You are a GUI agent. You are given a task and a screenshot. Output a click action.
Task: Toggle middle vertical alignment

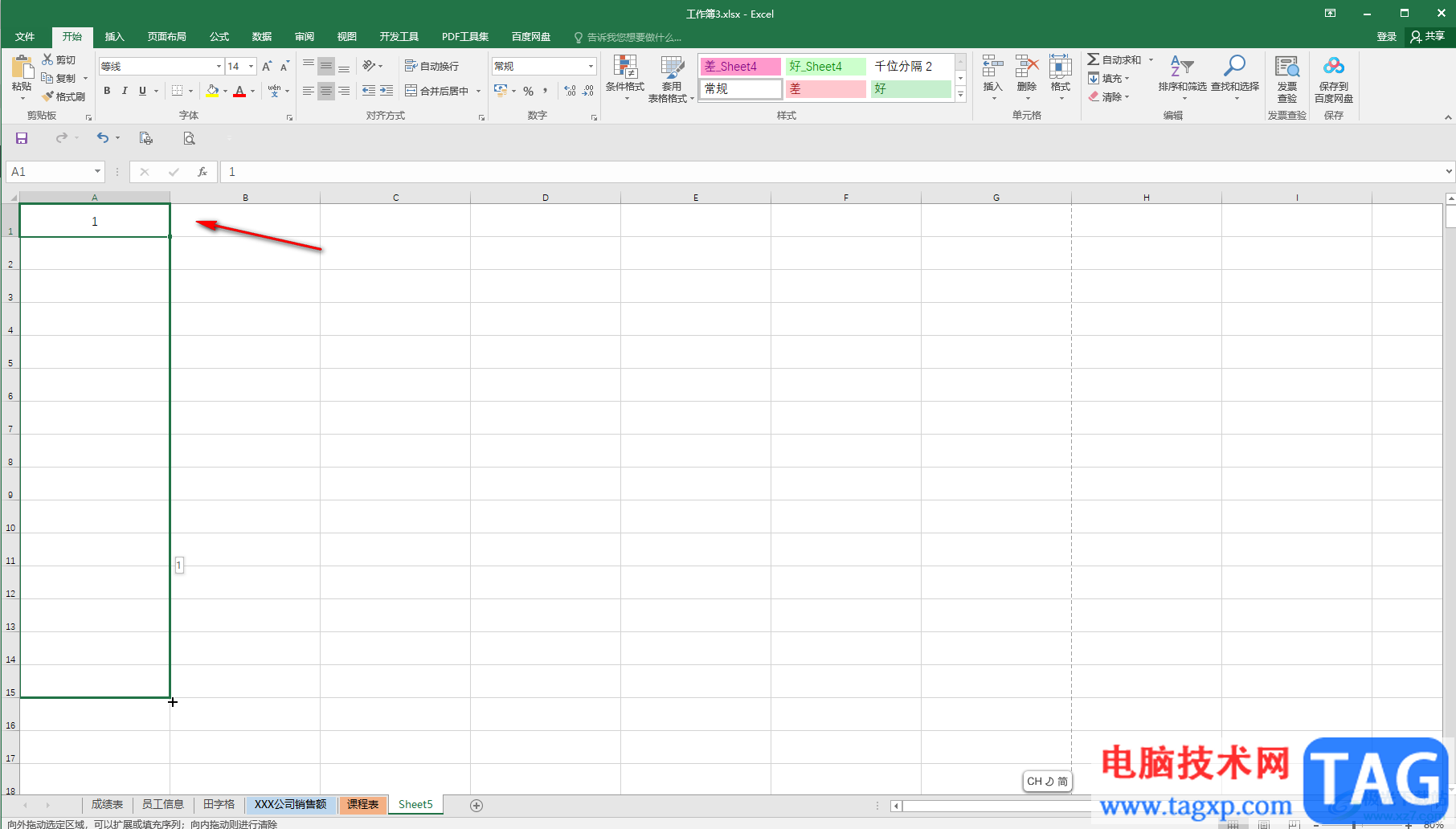[x=325, y=66]
